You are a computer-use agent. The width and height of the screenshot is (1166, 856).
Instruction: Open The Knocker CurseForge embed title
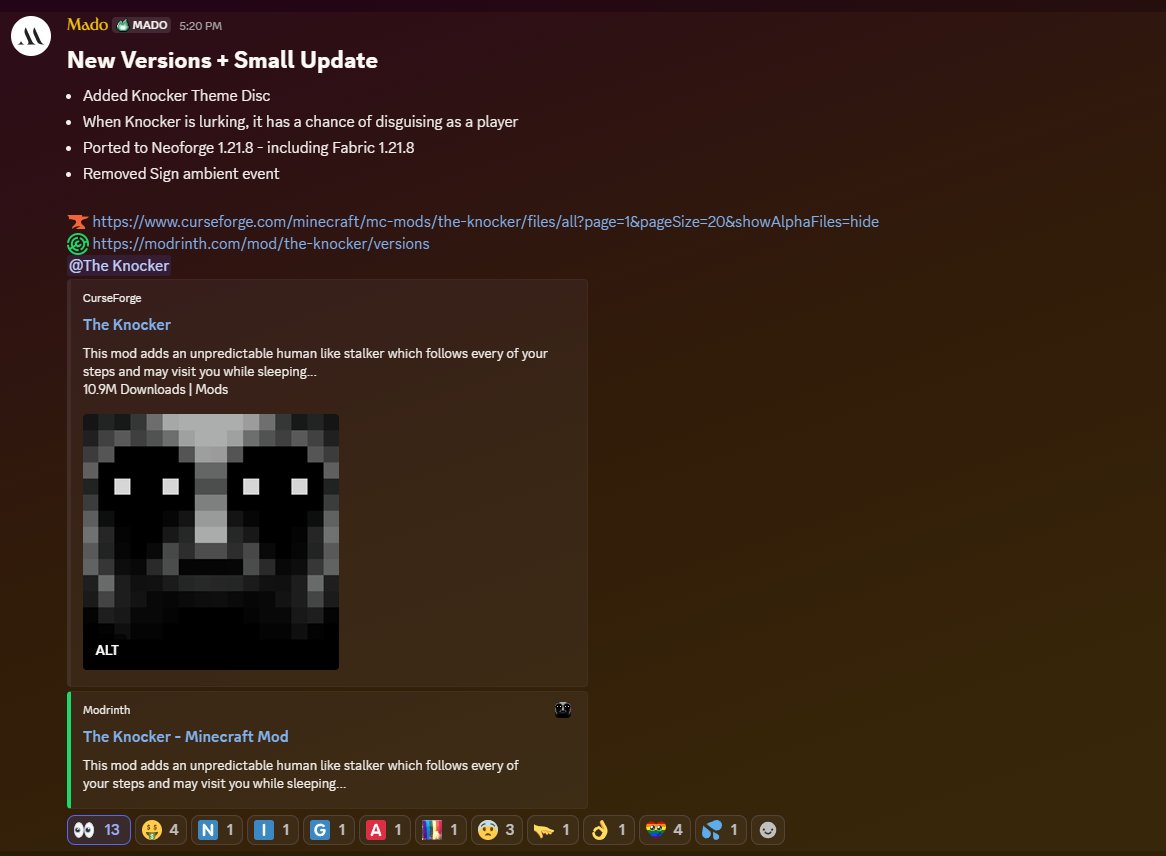(x=126, y=324)
